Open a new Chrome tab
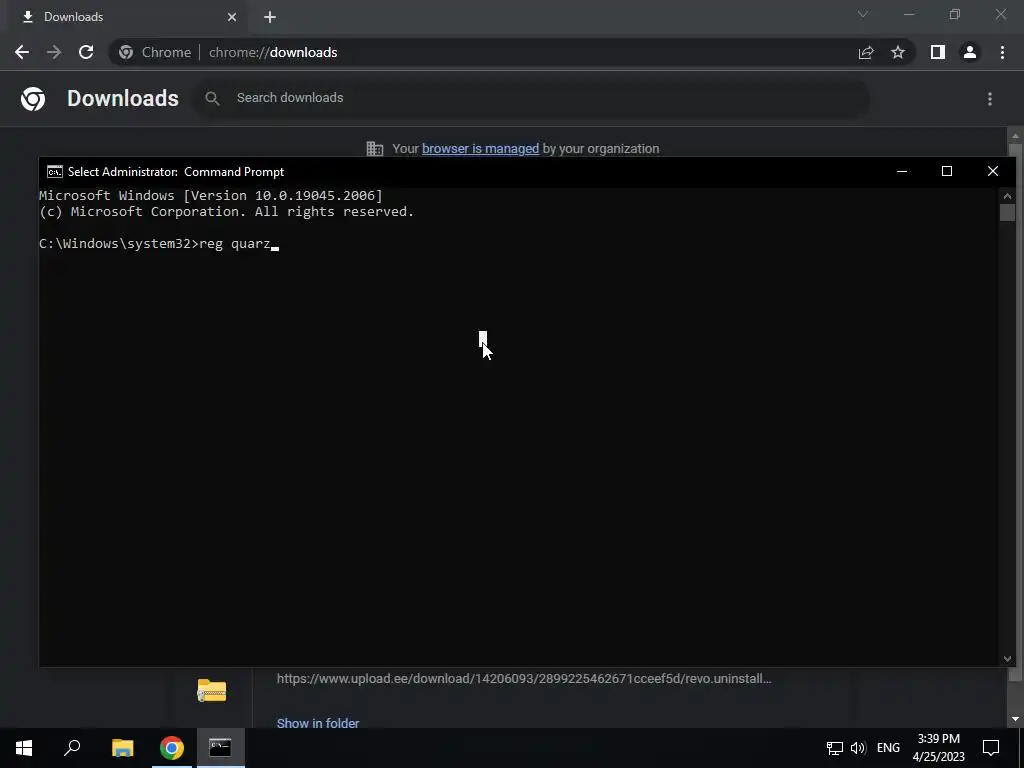The height and width of the screenshot is (768, 1024). click(270, 17)
